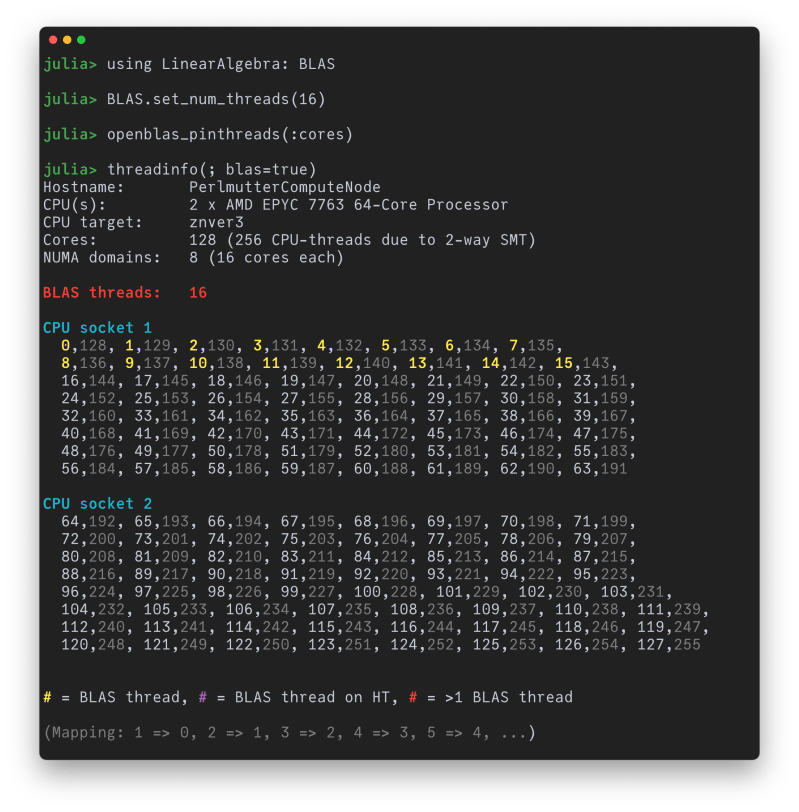Click the yellow highlighted core '10'
Image resolution: width=799 pixels, height=812 pixels.
tap(198, 363)
